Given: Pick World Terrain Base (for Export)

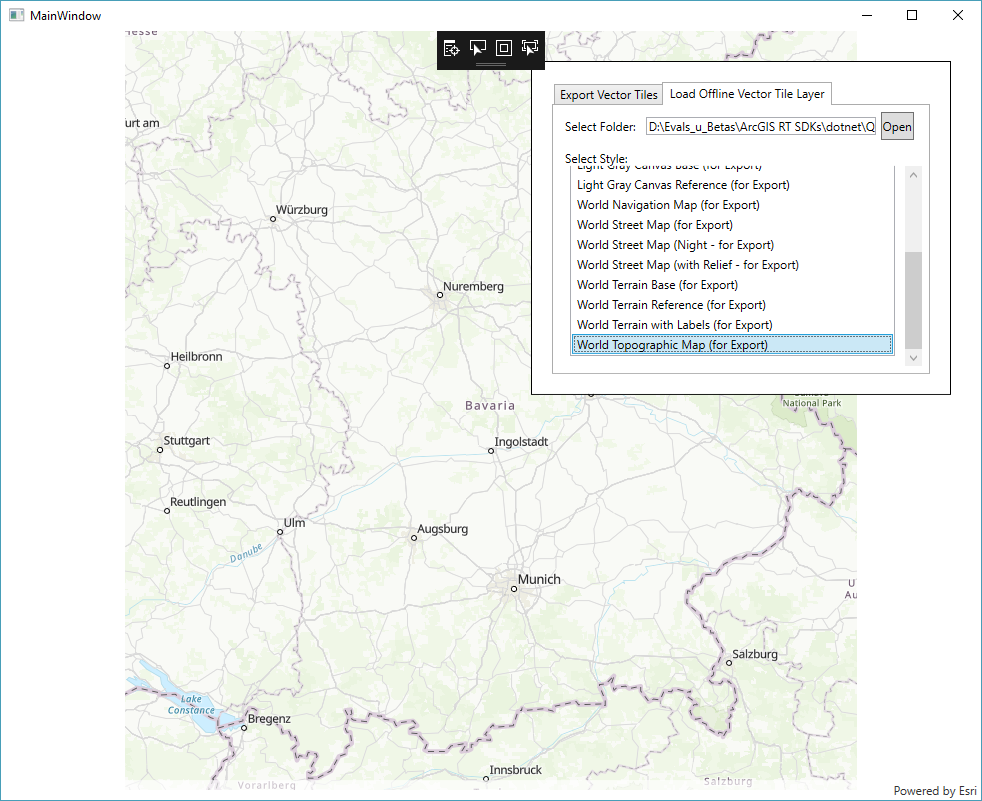Looking at the screenshot, I should point(732,285).
